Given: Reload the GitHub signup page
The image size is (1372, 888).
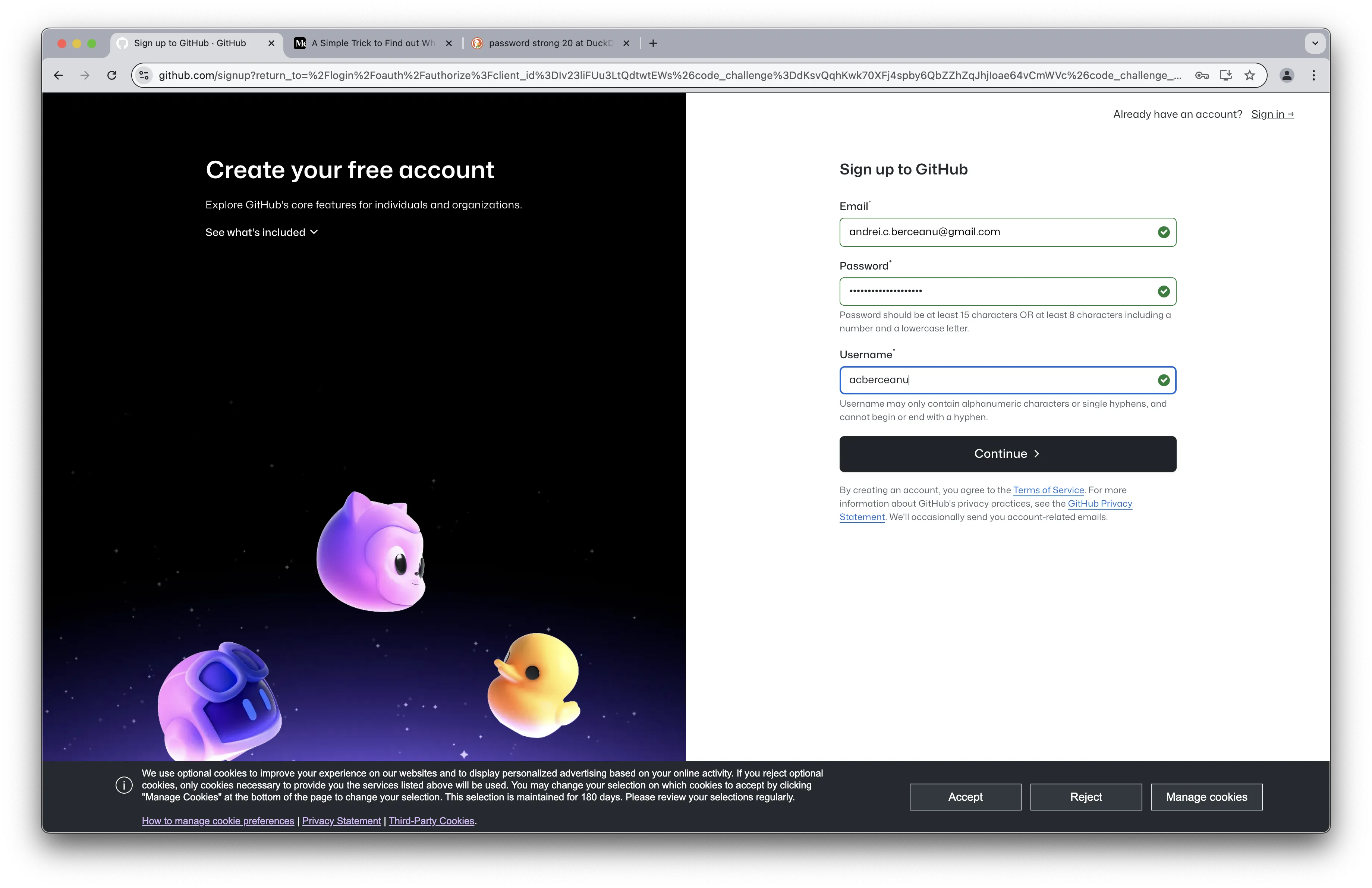Looking at the screenshot, I should 112,75.
